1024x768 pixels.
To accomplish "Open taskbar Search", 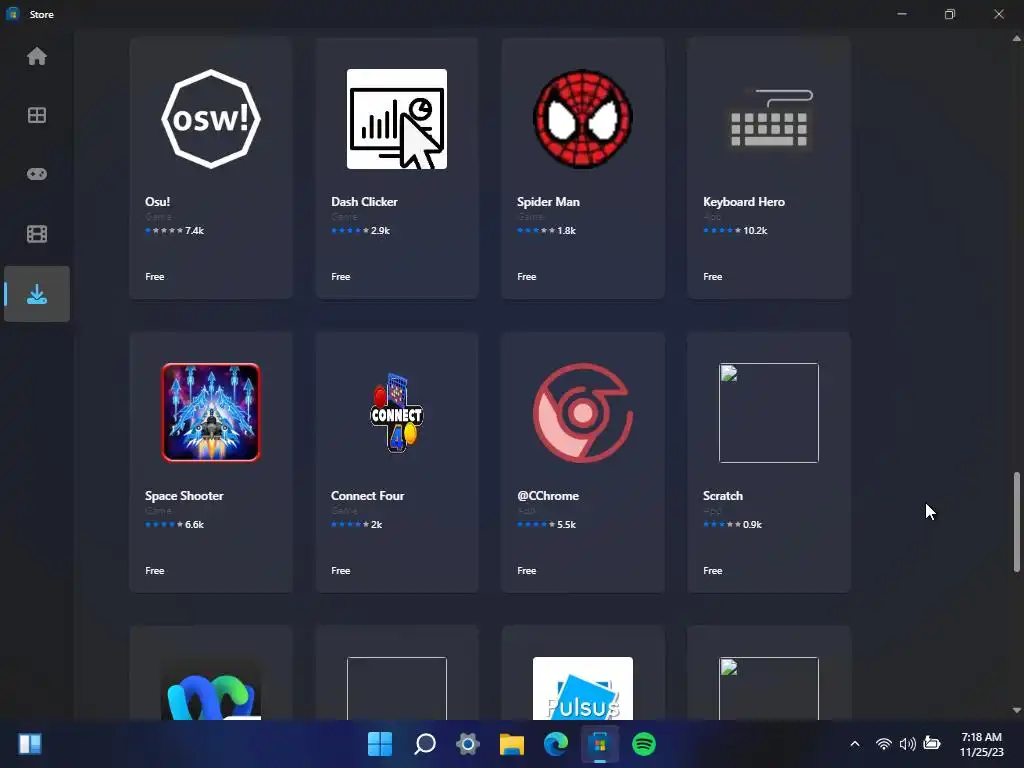I will pos(424,744).
